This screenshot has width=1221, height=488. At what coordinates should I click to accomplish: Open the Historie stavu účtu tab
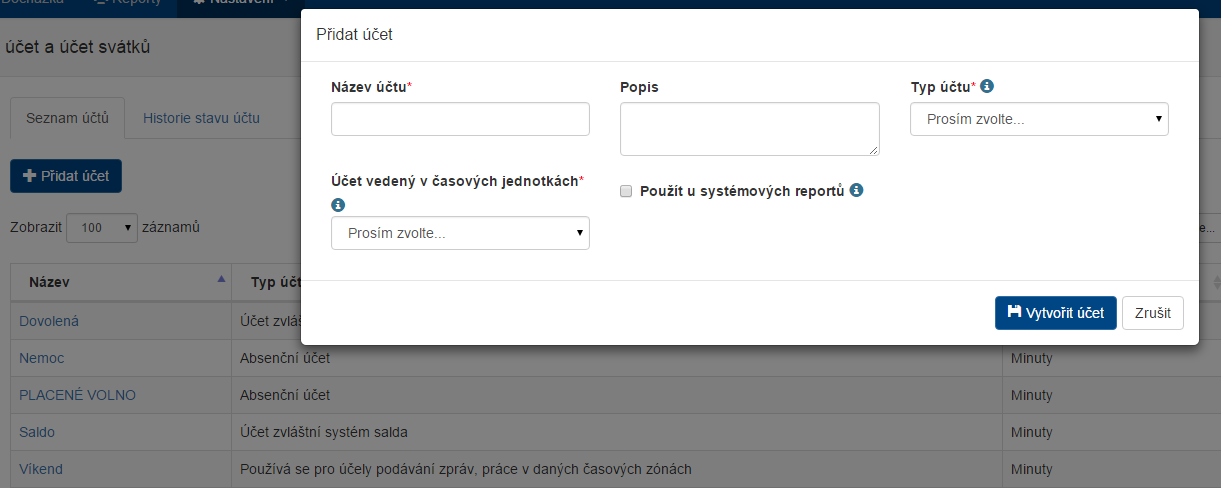(201, 118)
